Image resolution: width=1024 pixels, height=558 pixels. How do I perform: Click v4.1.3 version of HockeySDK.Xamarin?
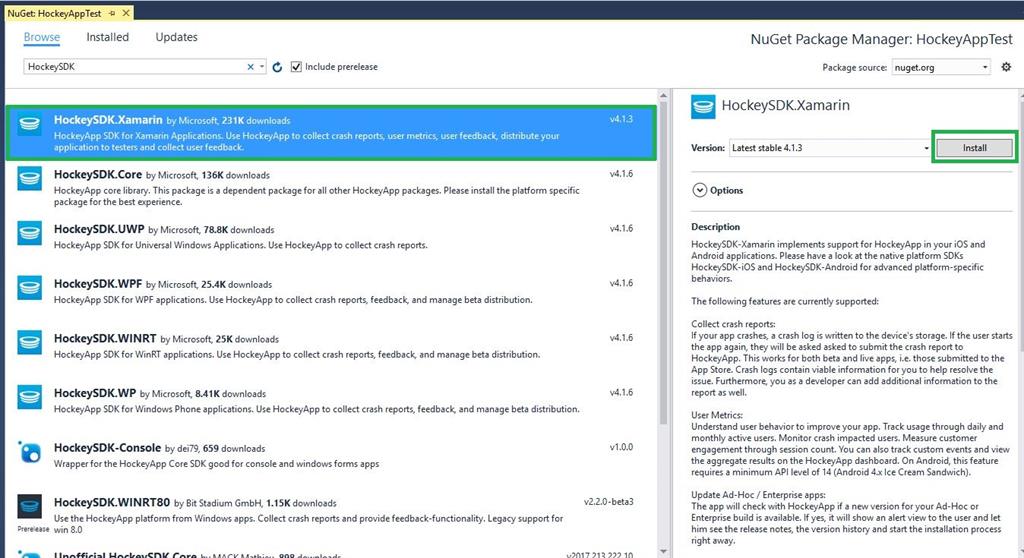point(621,119)
